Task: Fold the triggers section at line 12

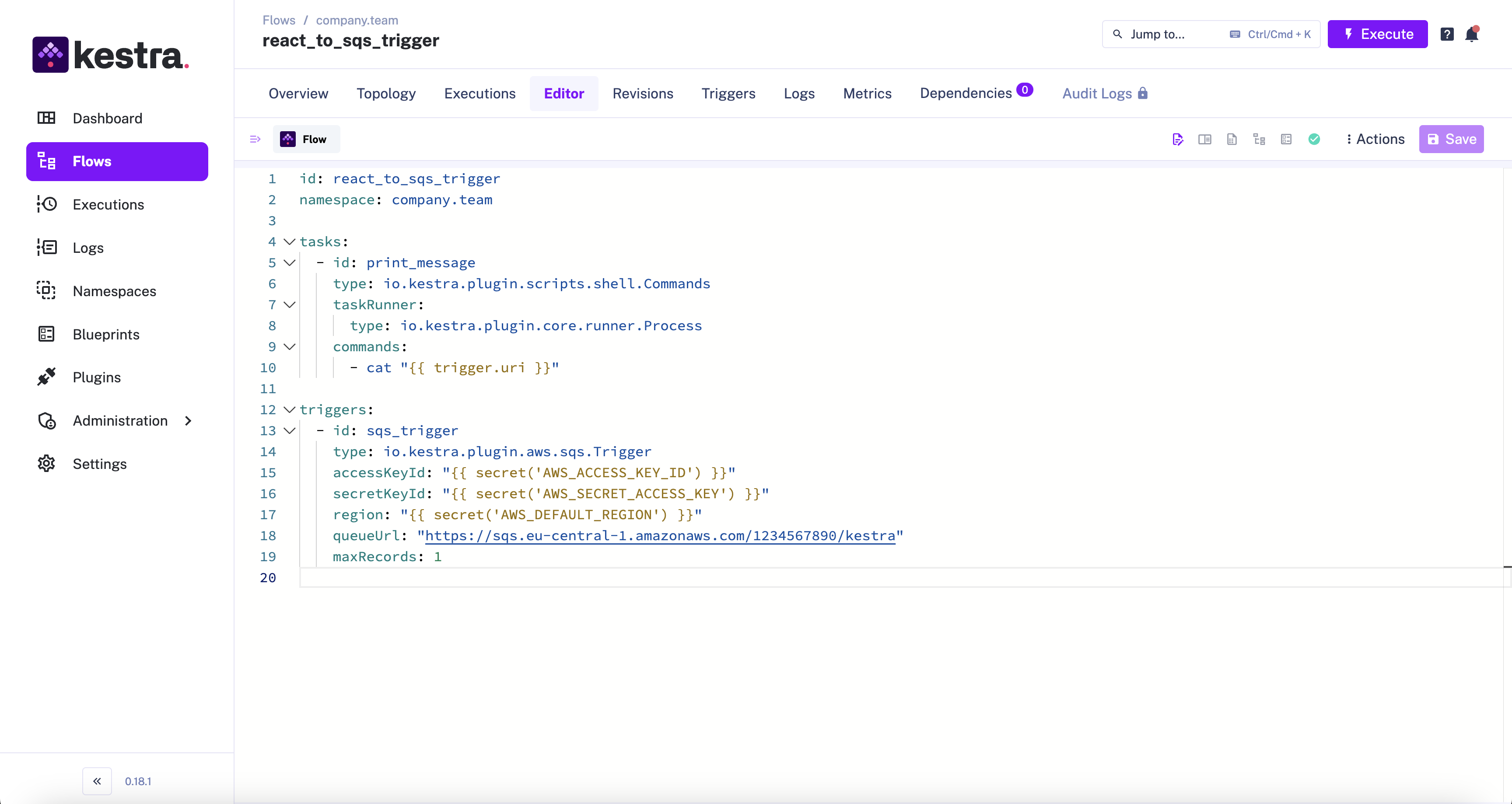Action: pos(289,409)
